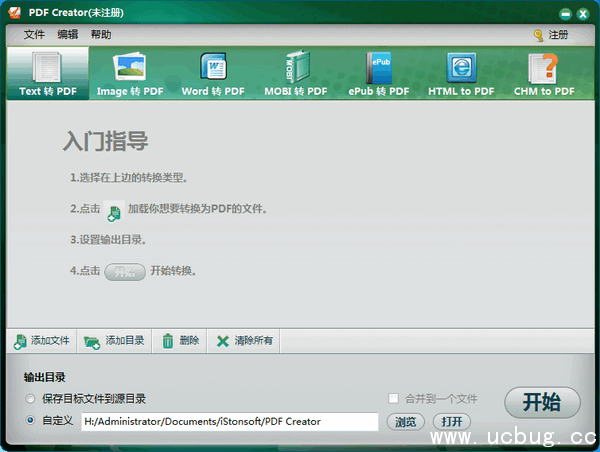Select 保存目标文件到源目录 radio option
600x452 pixels.
tap(31, 398)
